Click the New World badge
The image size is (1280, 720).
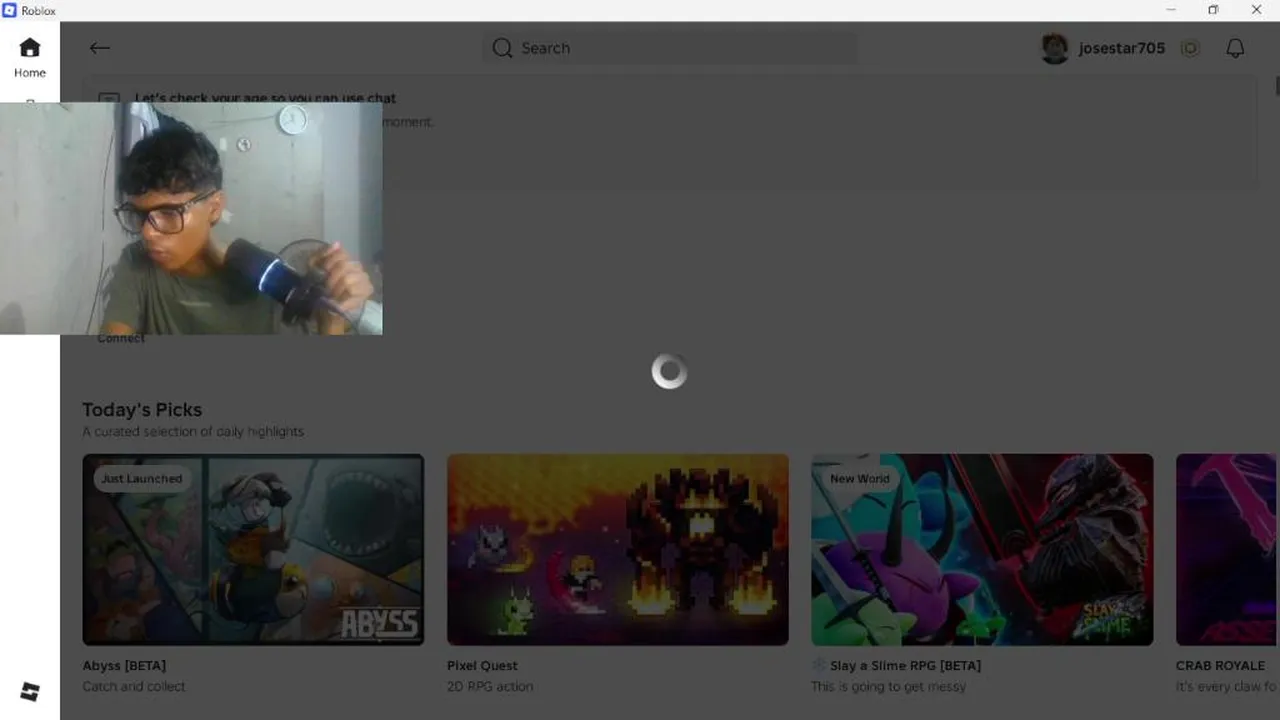(859, 479)
